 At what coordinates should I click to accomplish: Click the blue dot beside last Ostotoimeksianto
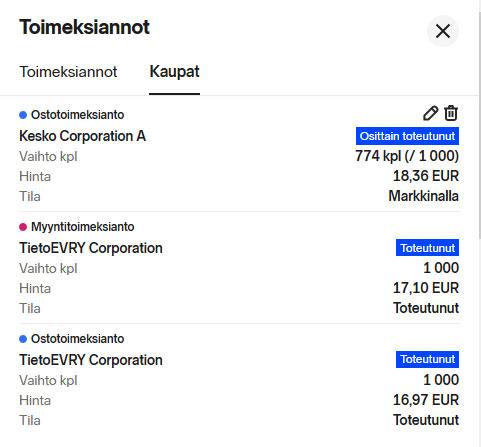23,339
